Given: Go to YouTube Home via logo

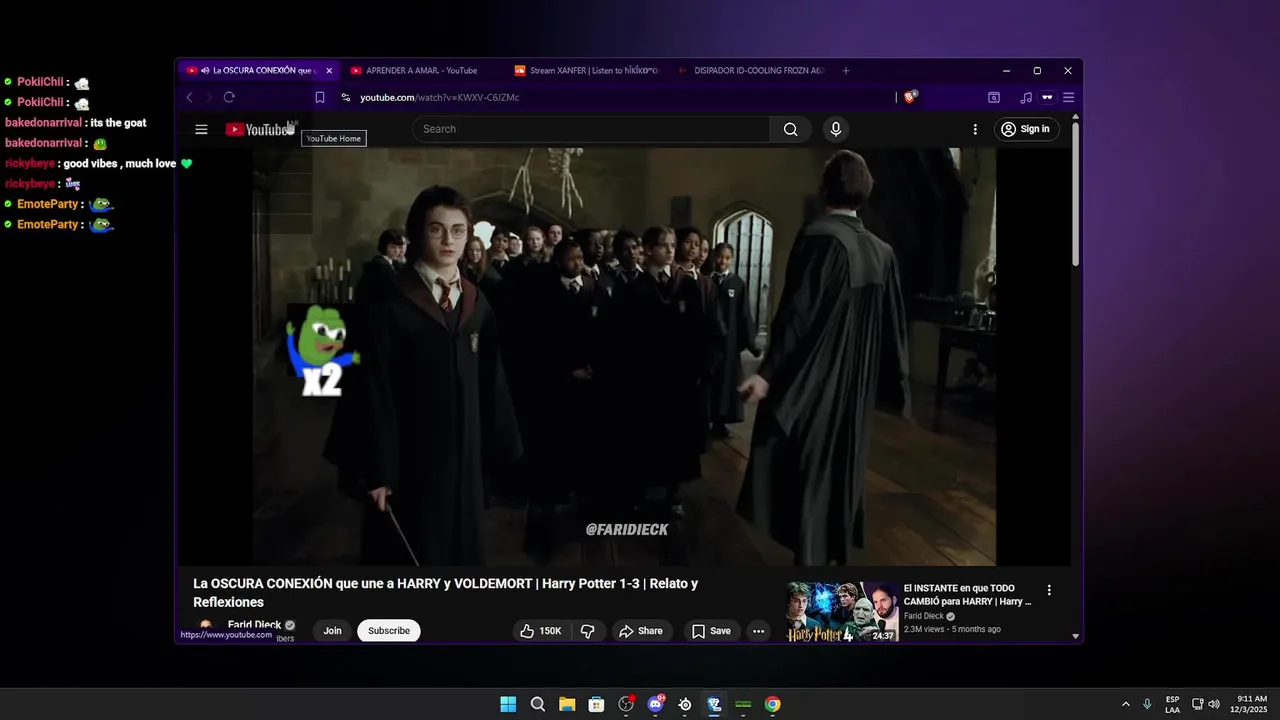Looking at the screenshot, I should 259,129.
